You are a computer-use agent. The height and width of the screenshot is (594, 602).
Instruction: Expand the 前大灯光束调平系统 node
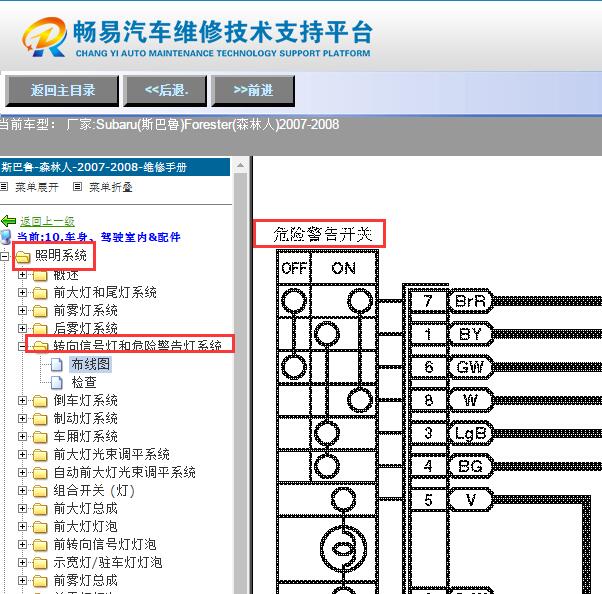pyautogui.click(x=22, y=454)
